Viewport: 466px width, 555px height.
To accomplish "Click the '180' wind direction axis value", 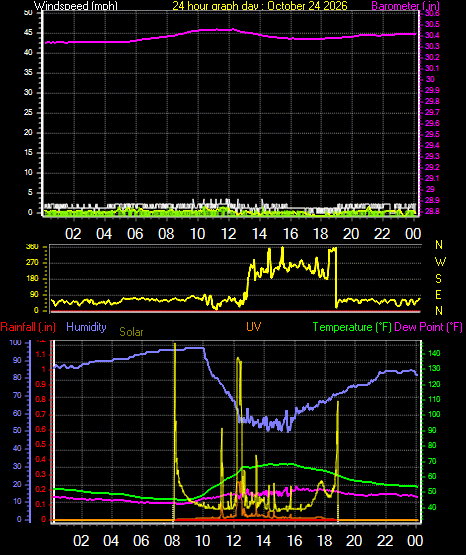I will tap(32, 279).
